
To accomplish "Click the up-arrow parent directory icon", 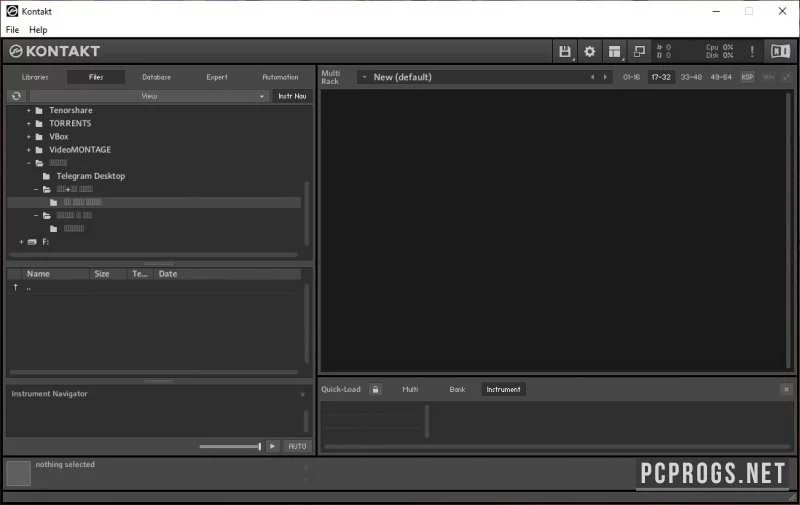I will point(15,287).
